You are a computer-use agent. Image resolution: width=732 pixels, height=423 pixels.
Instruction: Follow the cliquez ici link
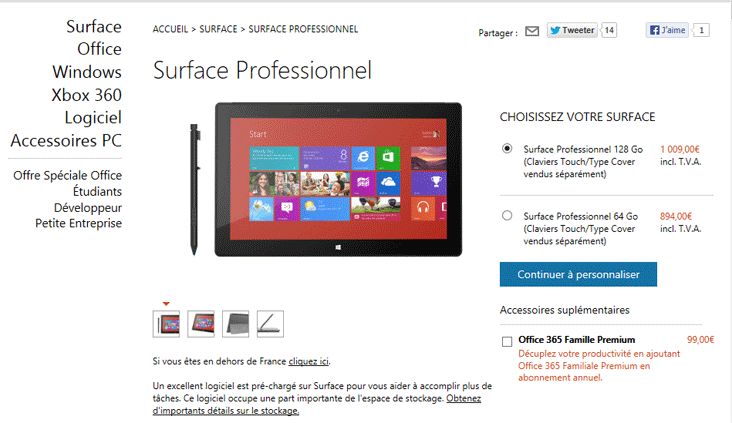[309, 361]
